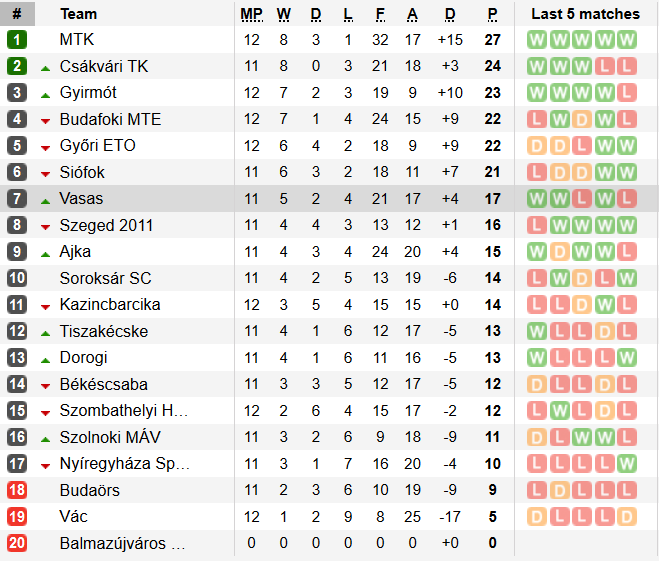
Task: Click Vác's latest match draw icon
Action: (626, 517)
